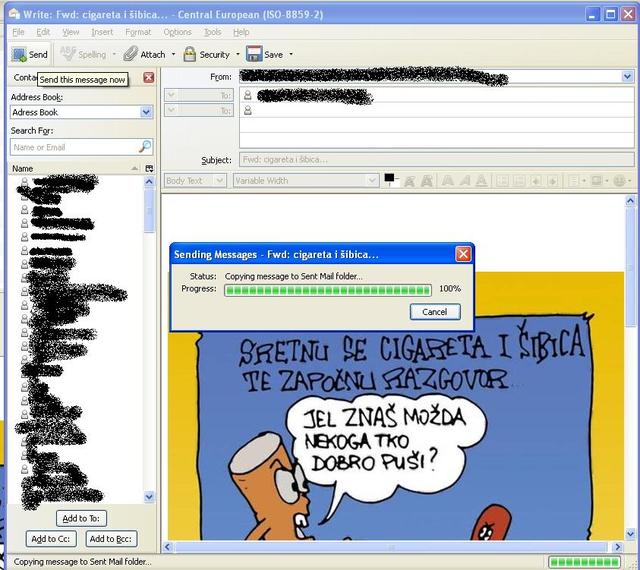The width and height of the screenshot is (640, 570).
Task: Click the sending progress bar in dialog
Action: point(328,290)
